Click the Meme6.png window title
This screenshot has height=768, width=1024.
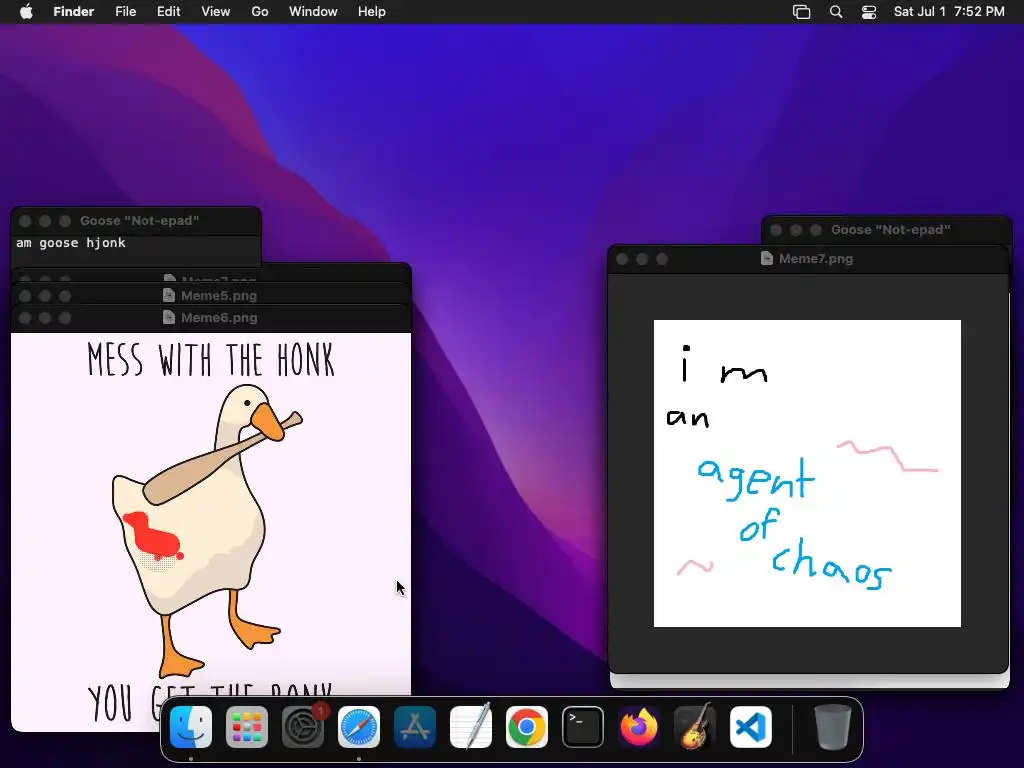[x=219, y=317]
